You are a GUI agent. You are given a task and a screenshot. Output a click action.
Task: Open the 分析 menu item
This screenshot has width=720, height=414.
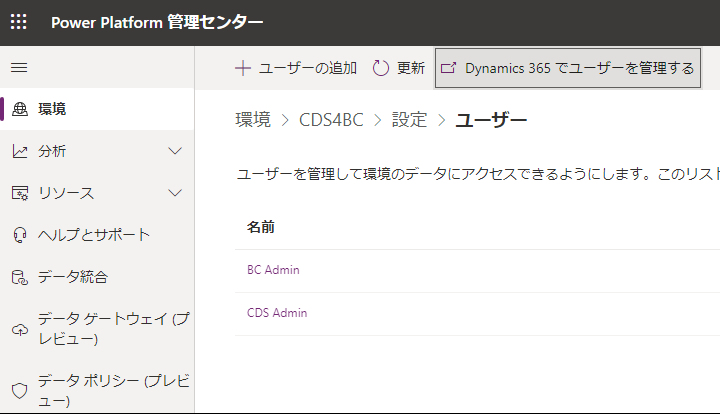coord(97,151)
